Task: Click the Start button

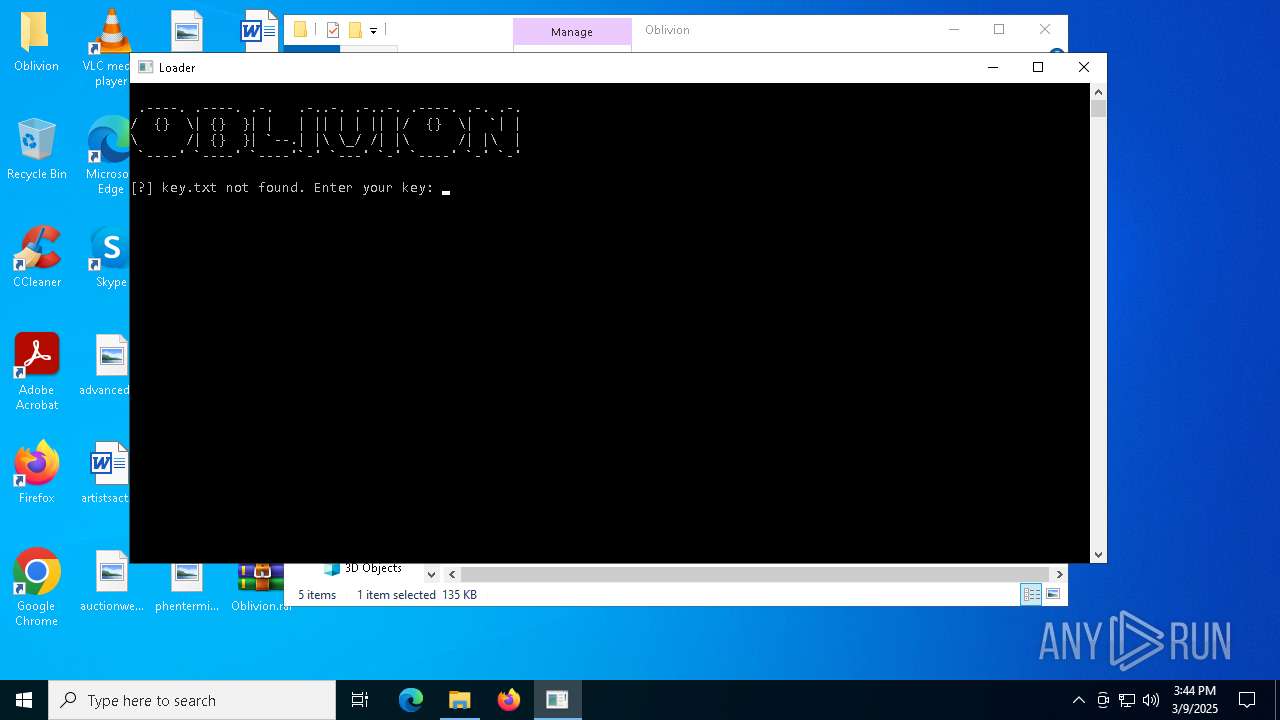Action: [24, 700]
